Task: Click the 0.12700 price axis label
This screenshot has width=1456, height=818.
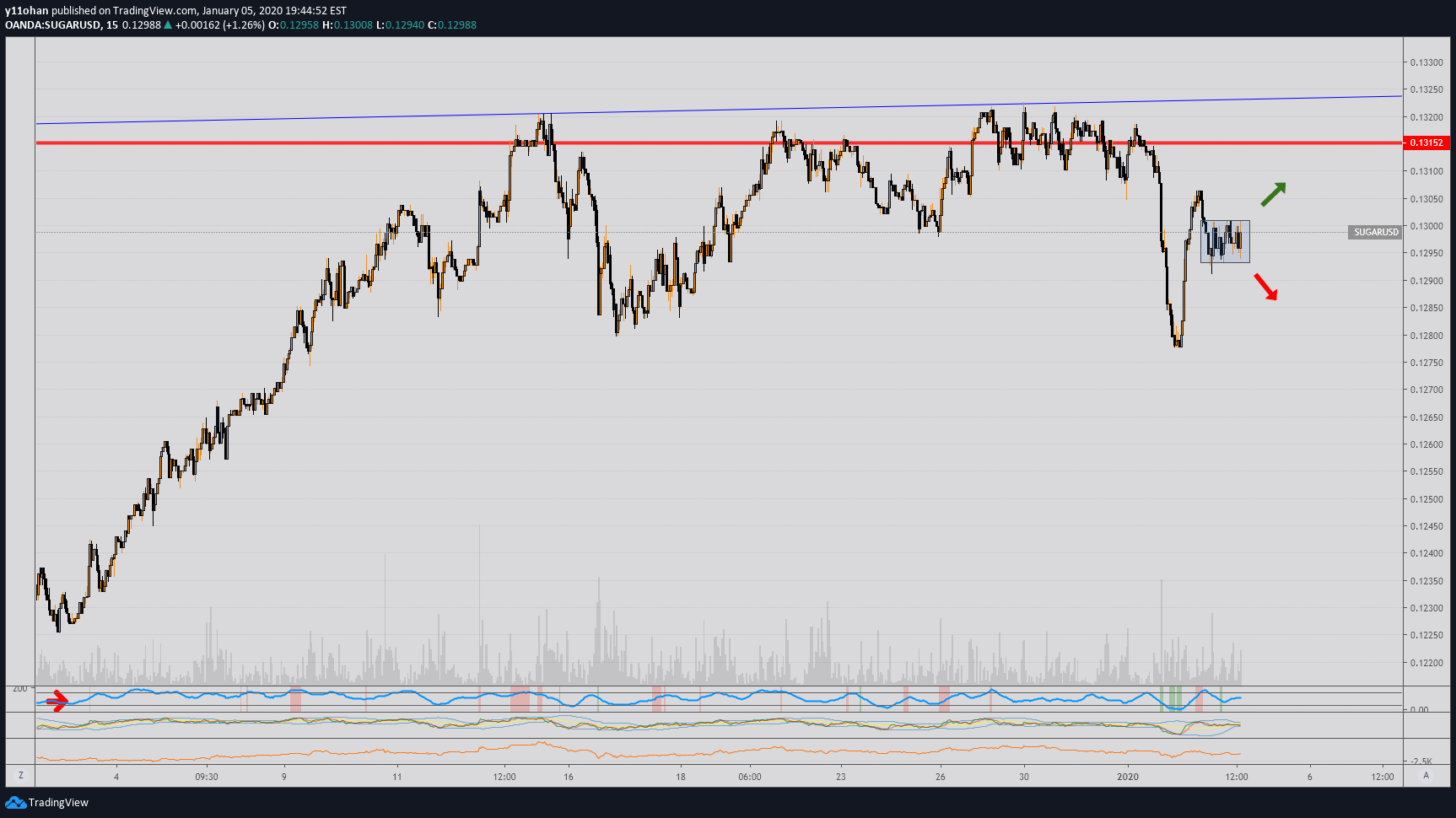Action: [1426, 390]
